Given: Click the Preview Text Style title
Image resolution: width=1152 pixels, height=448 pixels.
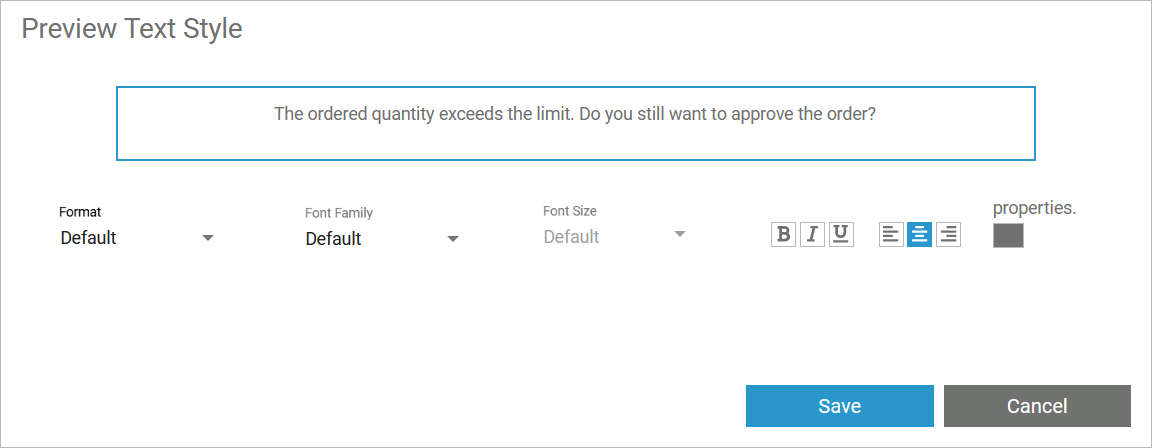Looking at the screenshot, I should tap(132, 28).
